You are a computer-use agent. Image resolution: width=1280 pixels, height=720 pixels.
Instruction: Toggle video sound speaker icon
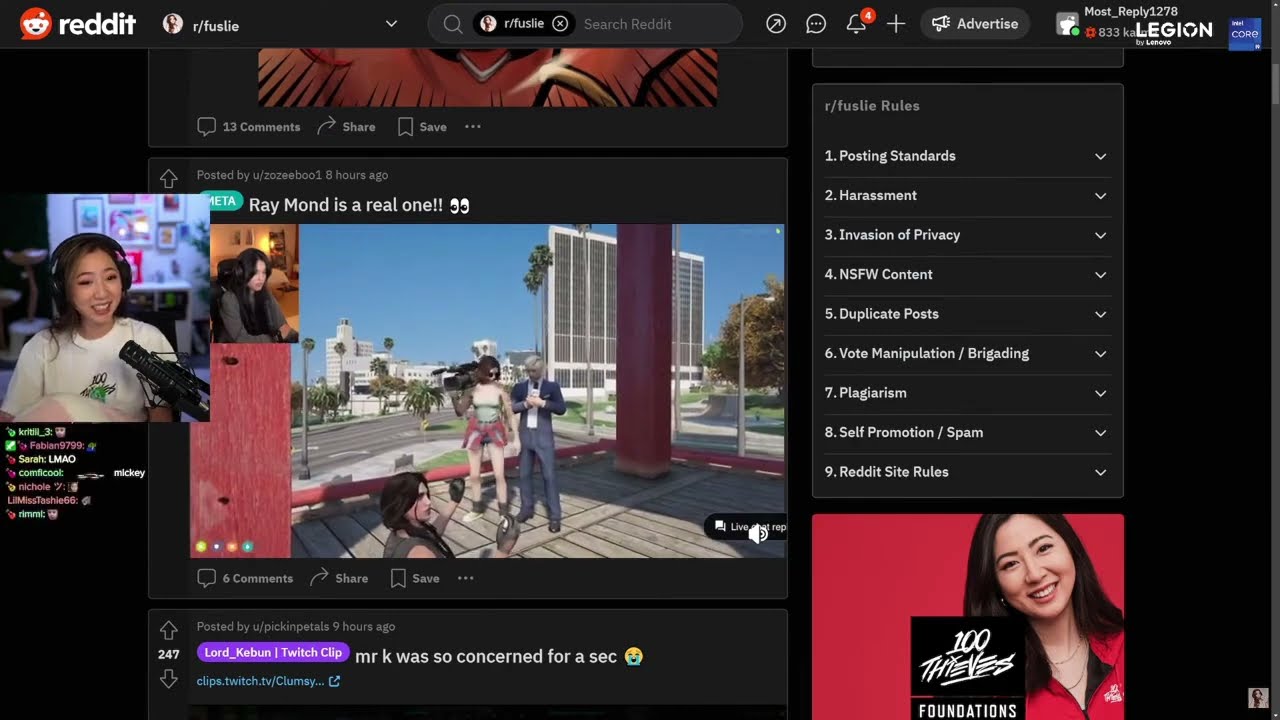pyautogui.click(x=758, y=534)
